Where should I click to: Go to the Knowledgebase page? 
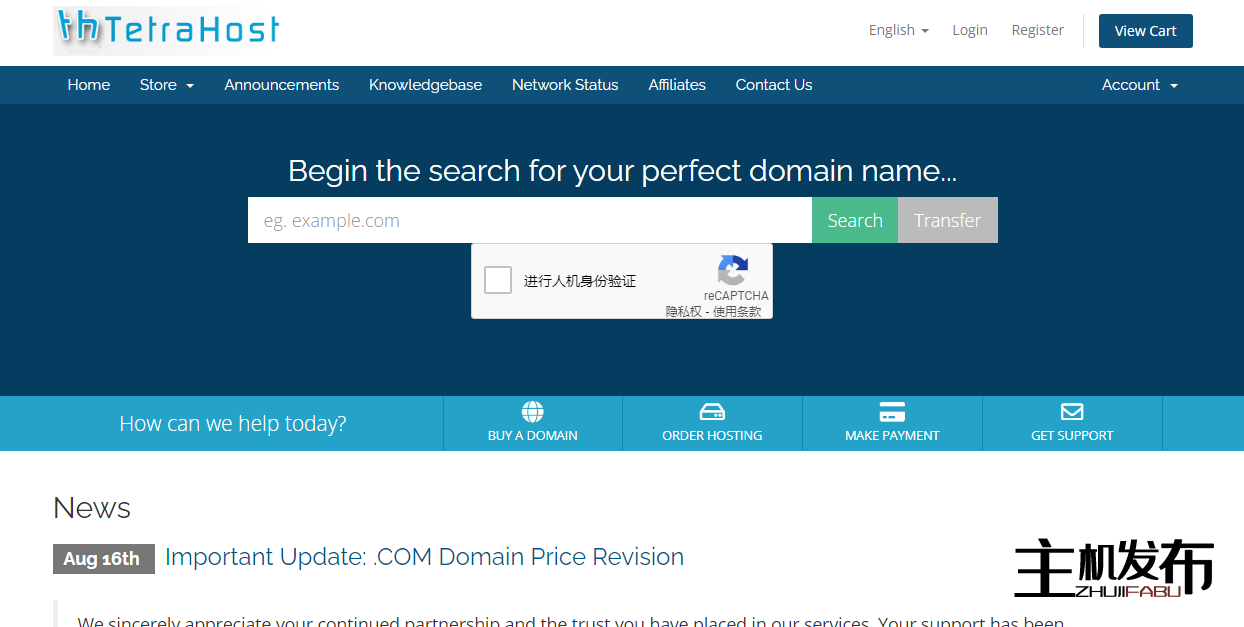(x=425, y=85)
